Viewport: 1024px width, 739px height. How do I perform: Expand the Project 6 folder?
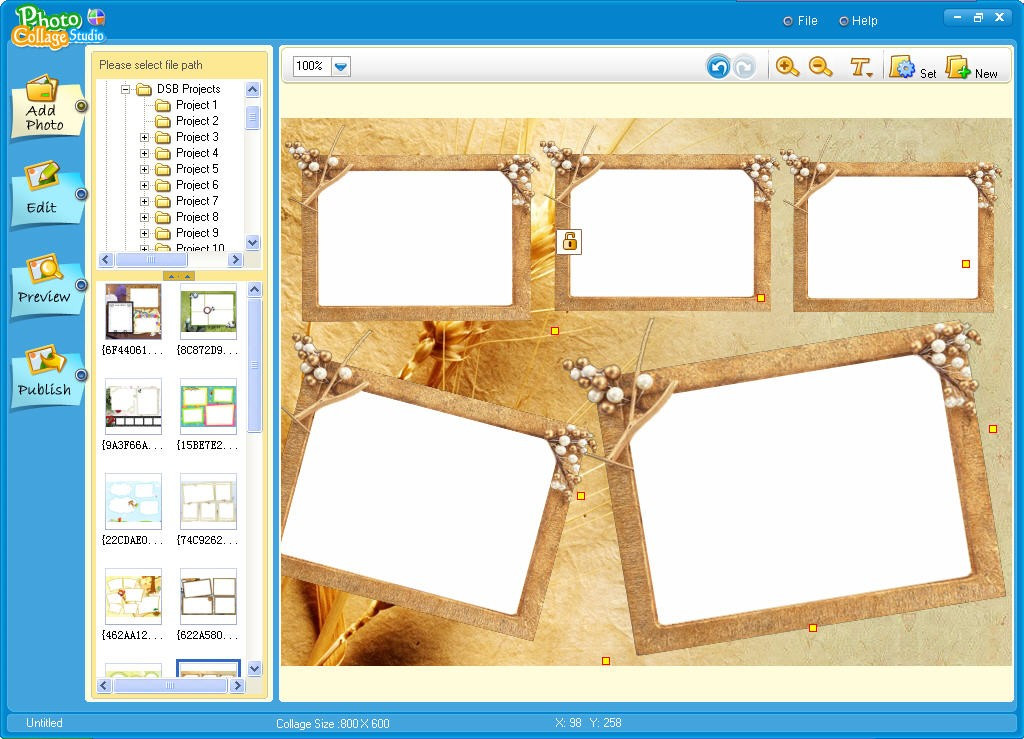coord(144,185)
